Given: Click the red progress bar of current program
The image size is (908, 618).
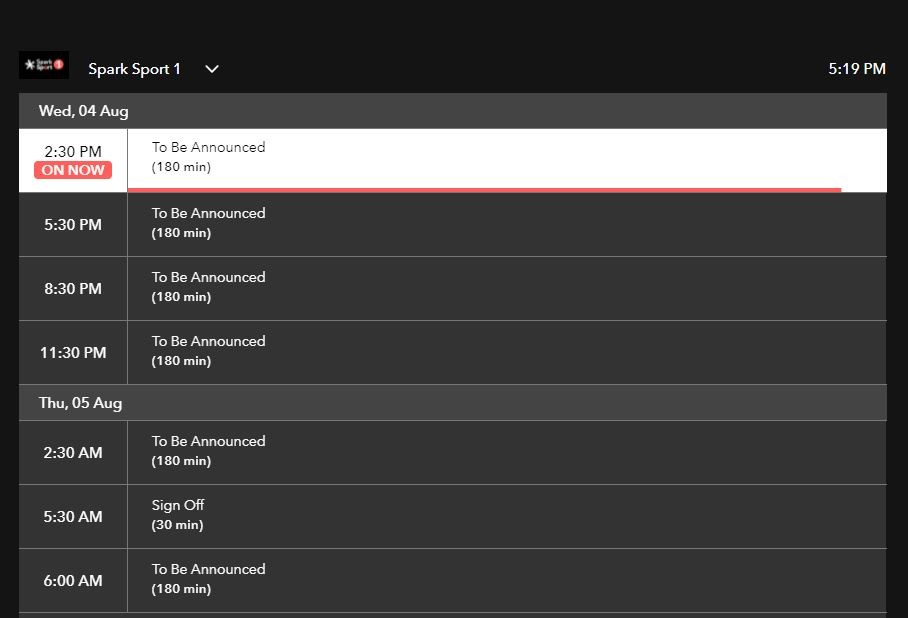Looking at the screenshot, I should (484, 189).
